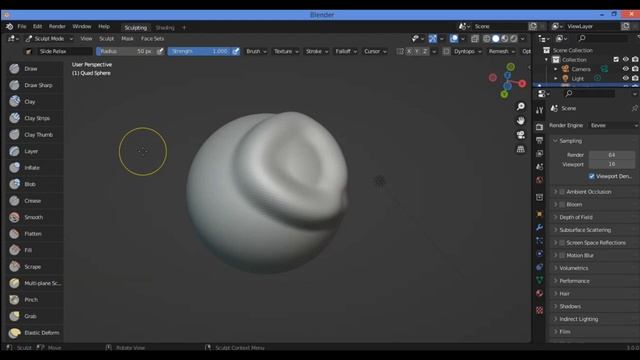Toggle radius pressure sensitivity button
640x360 pixels.
[x=160, y=51]
